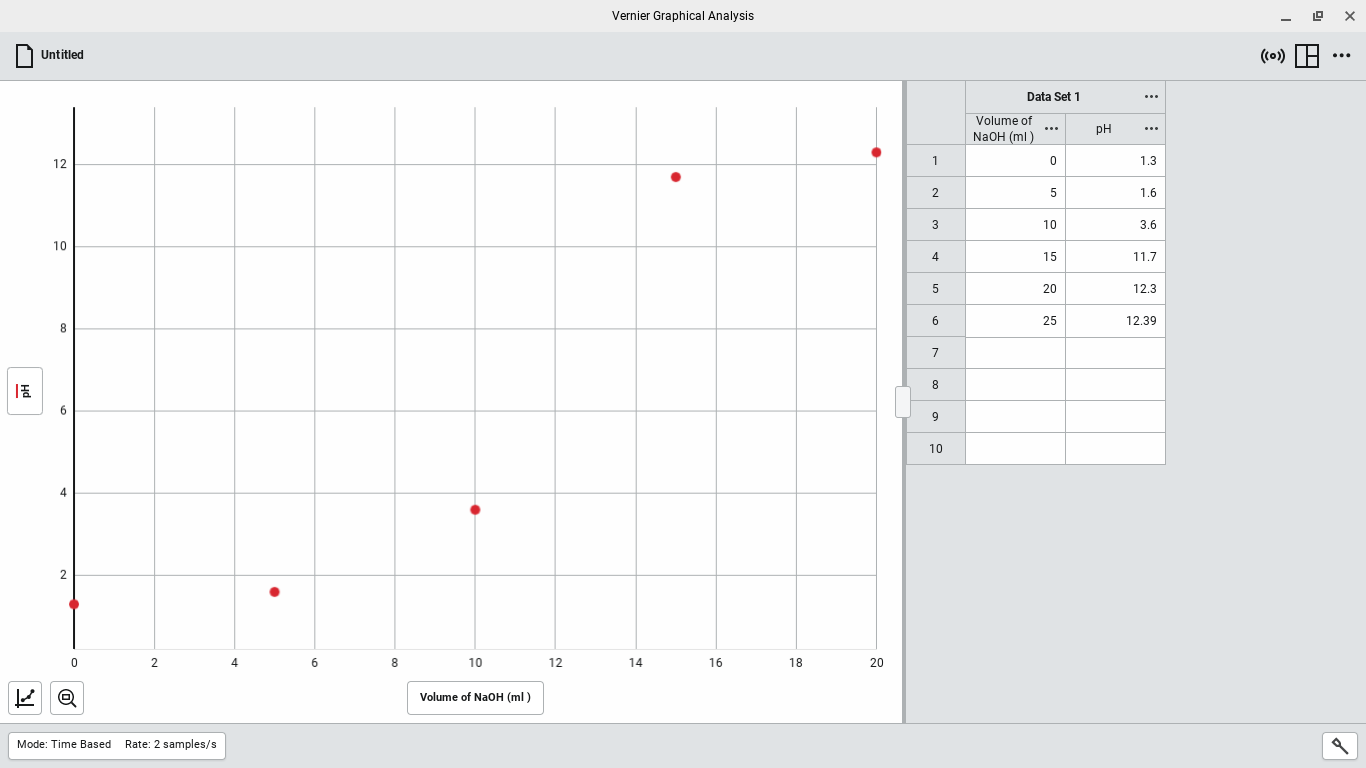Restore the application window size
The image size is (1366, 768).
point(1317,16)
